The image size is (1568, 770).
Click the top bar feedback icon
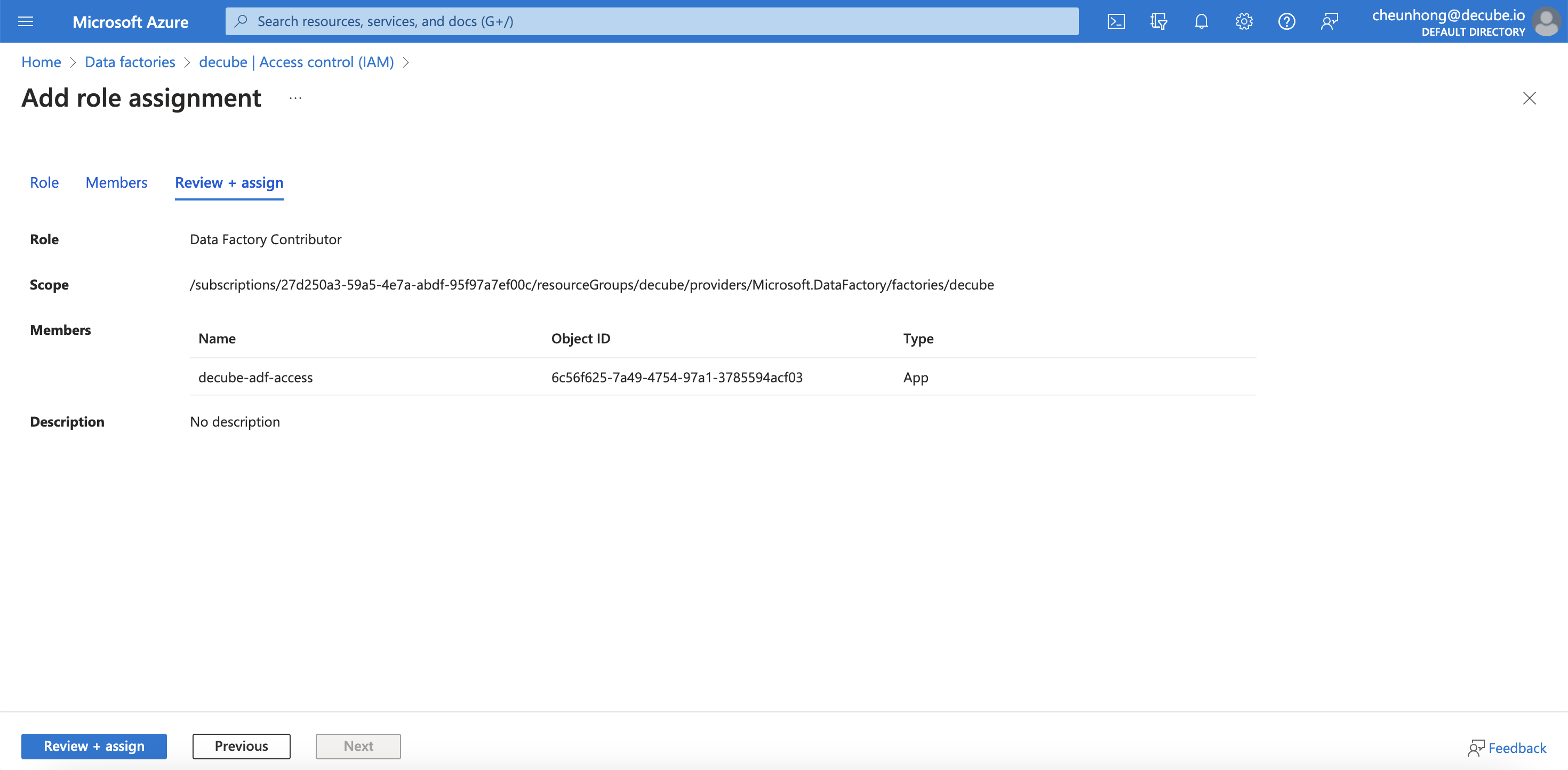pos(1330,22)
